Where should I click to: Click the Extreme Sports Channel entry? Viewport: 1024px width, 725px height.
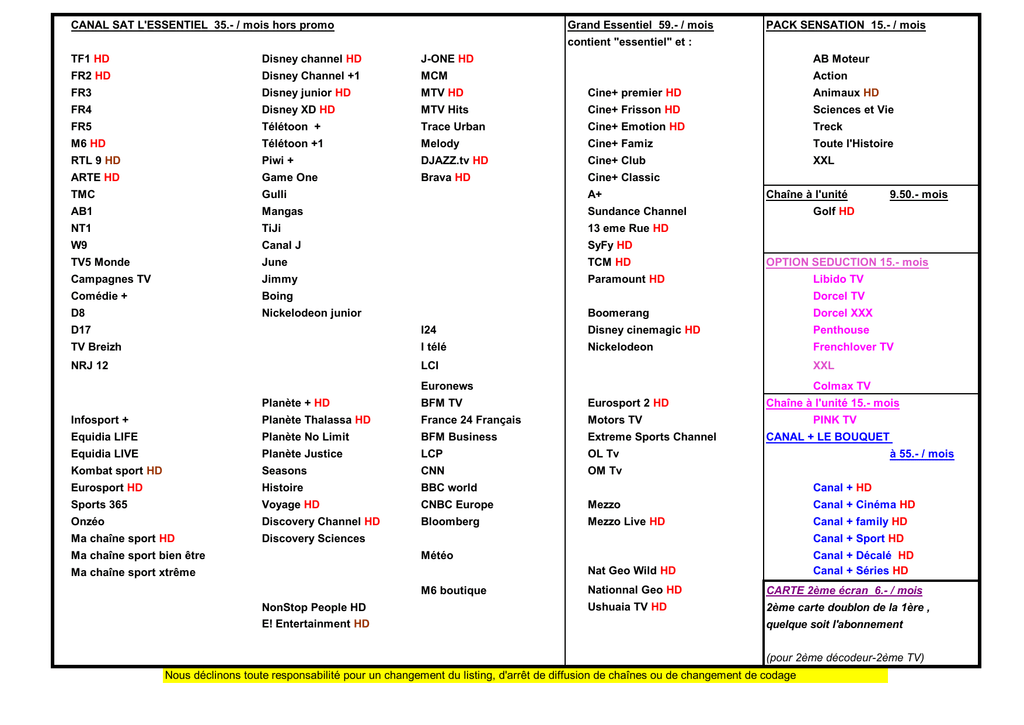[x=651, y=437]
